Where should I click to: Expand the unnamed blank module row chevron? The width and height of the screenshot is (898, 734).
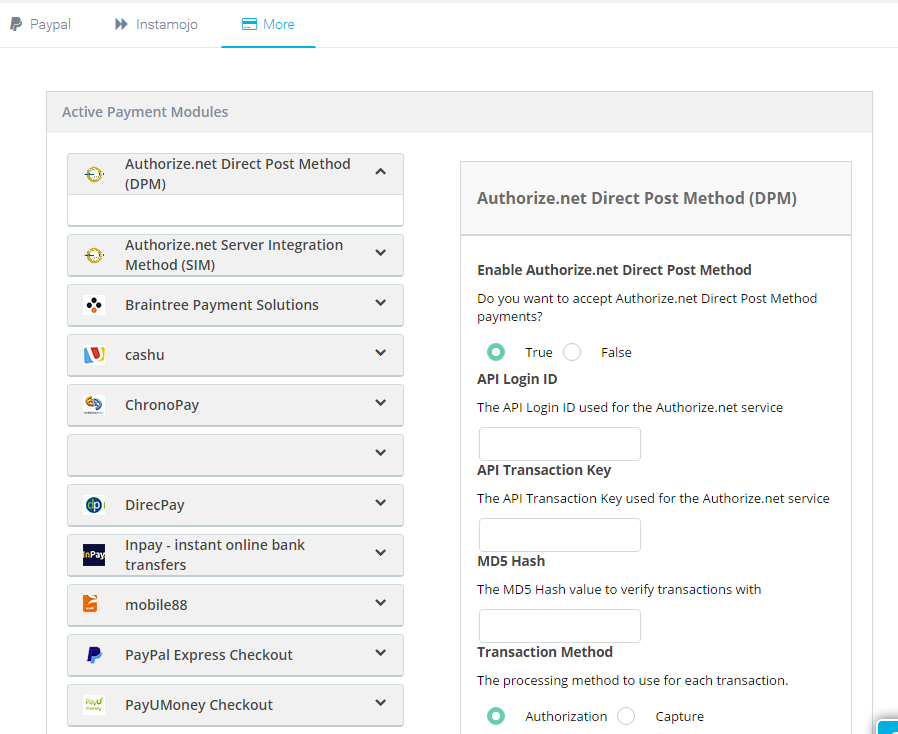(x=380, y=452)
